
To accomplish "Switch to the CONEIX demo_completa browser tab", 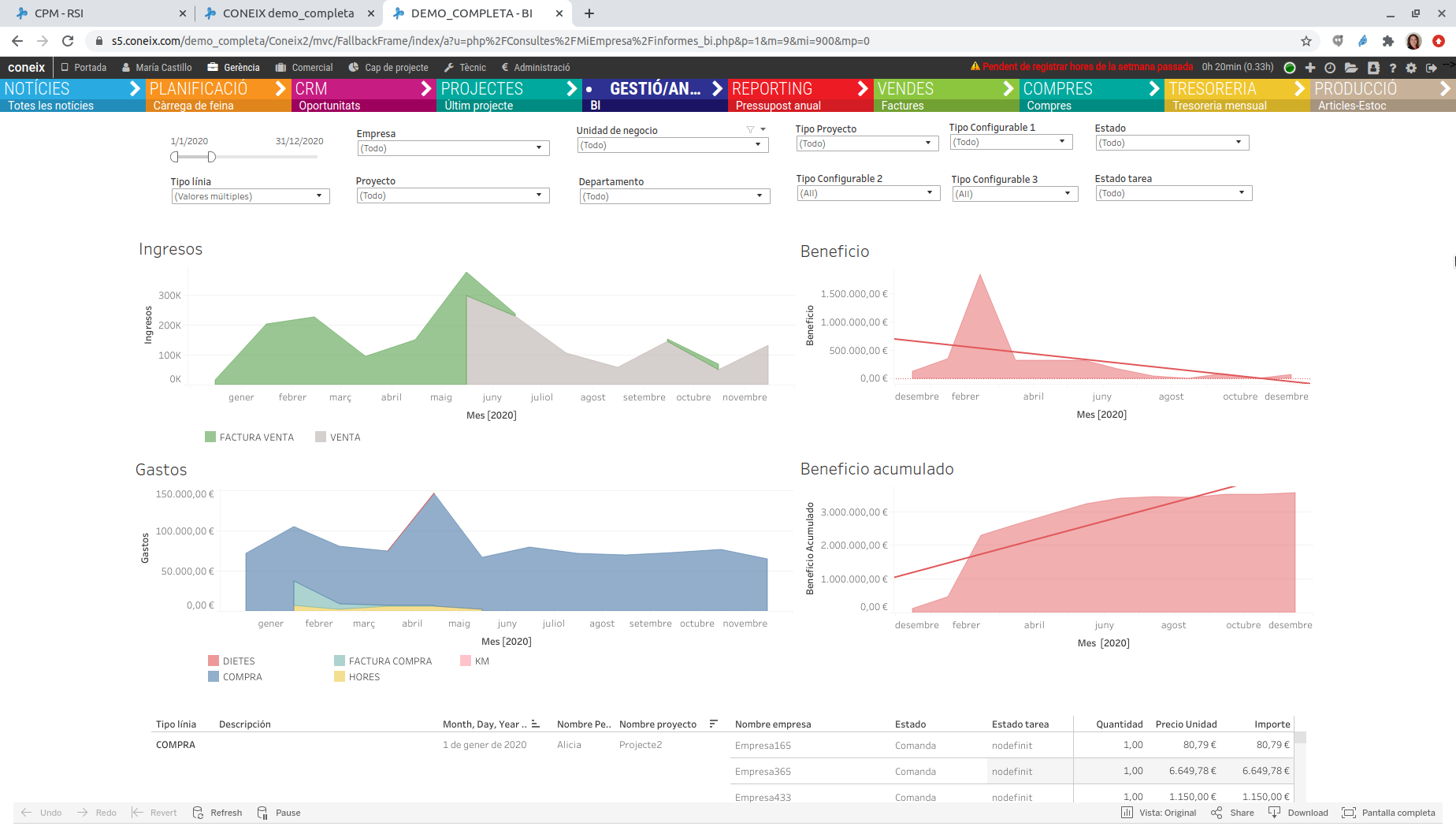I will [288, 13].
